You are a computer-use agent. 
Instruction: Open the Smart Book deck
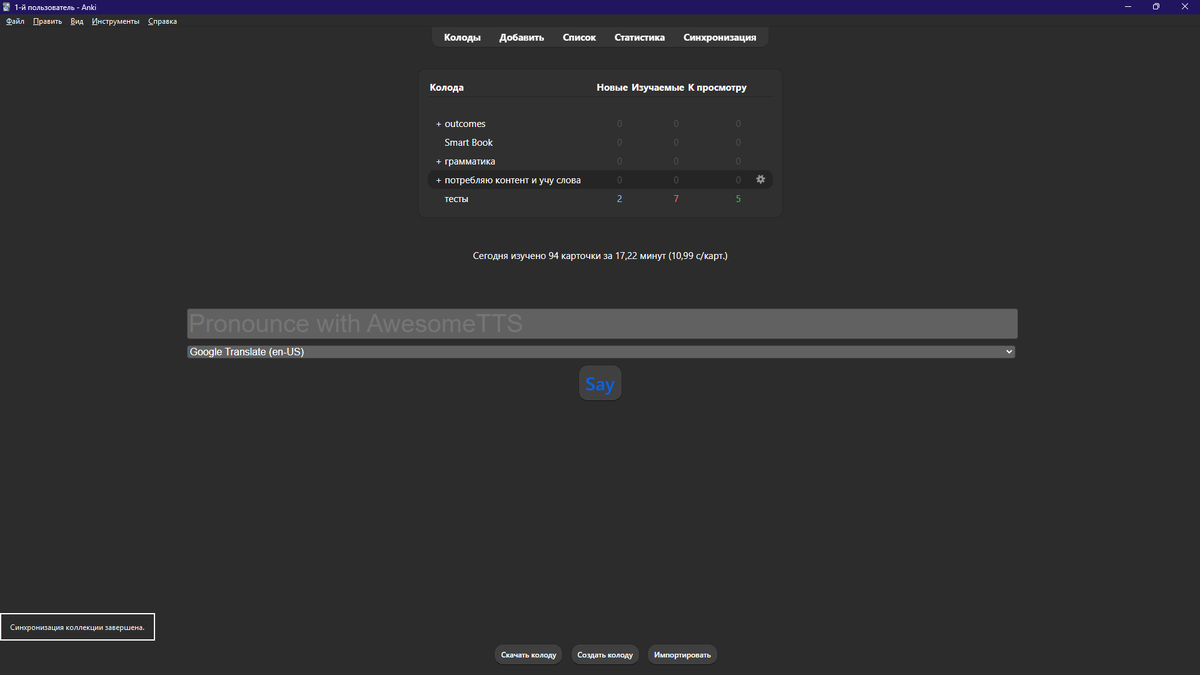point(469,143)
